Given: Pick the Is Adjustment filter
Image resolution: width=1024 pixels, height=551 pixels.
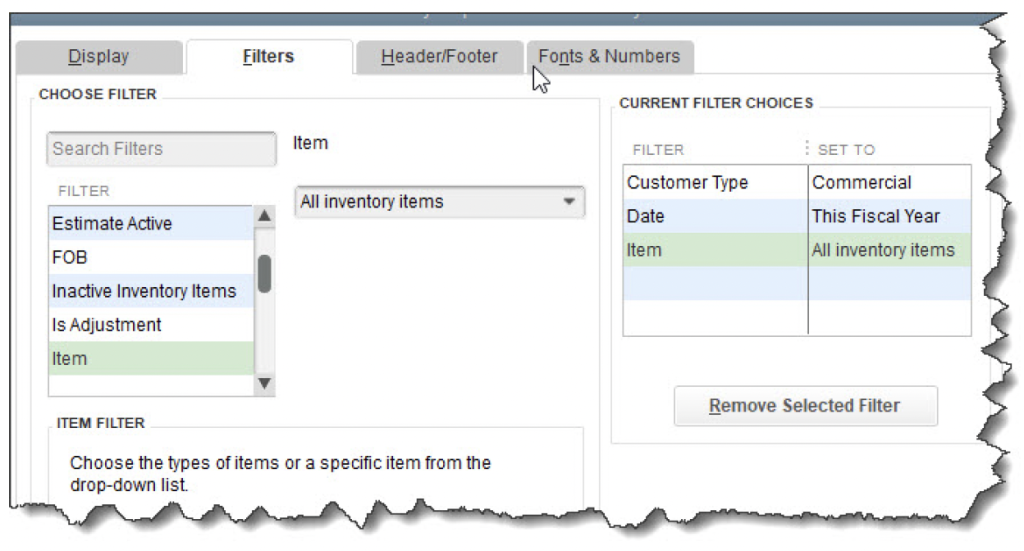Looking at the screenshot, I should click(x=150, y=325).
